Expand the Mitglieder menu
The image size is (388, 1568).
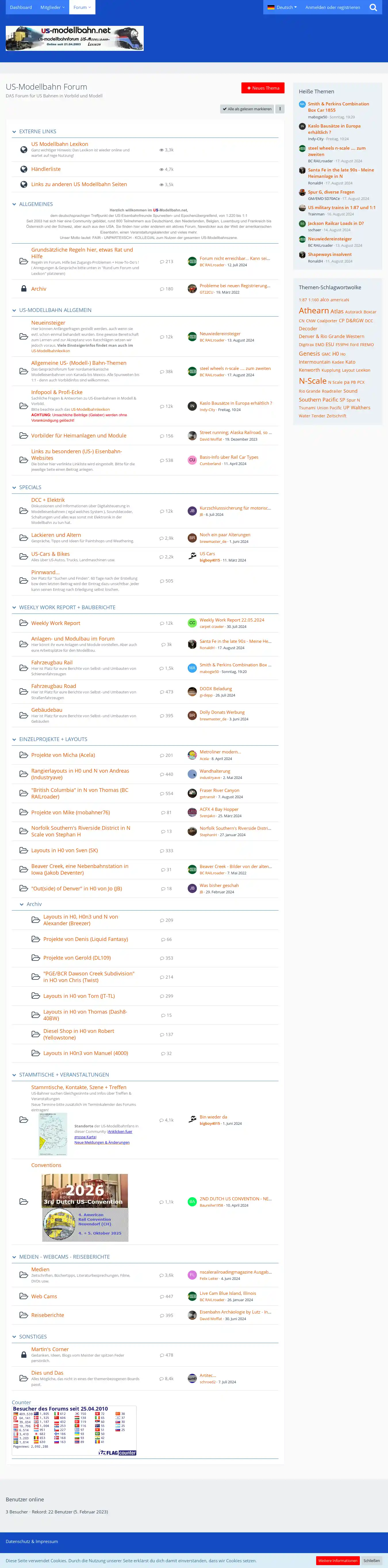tap(52, 7)
